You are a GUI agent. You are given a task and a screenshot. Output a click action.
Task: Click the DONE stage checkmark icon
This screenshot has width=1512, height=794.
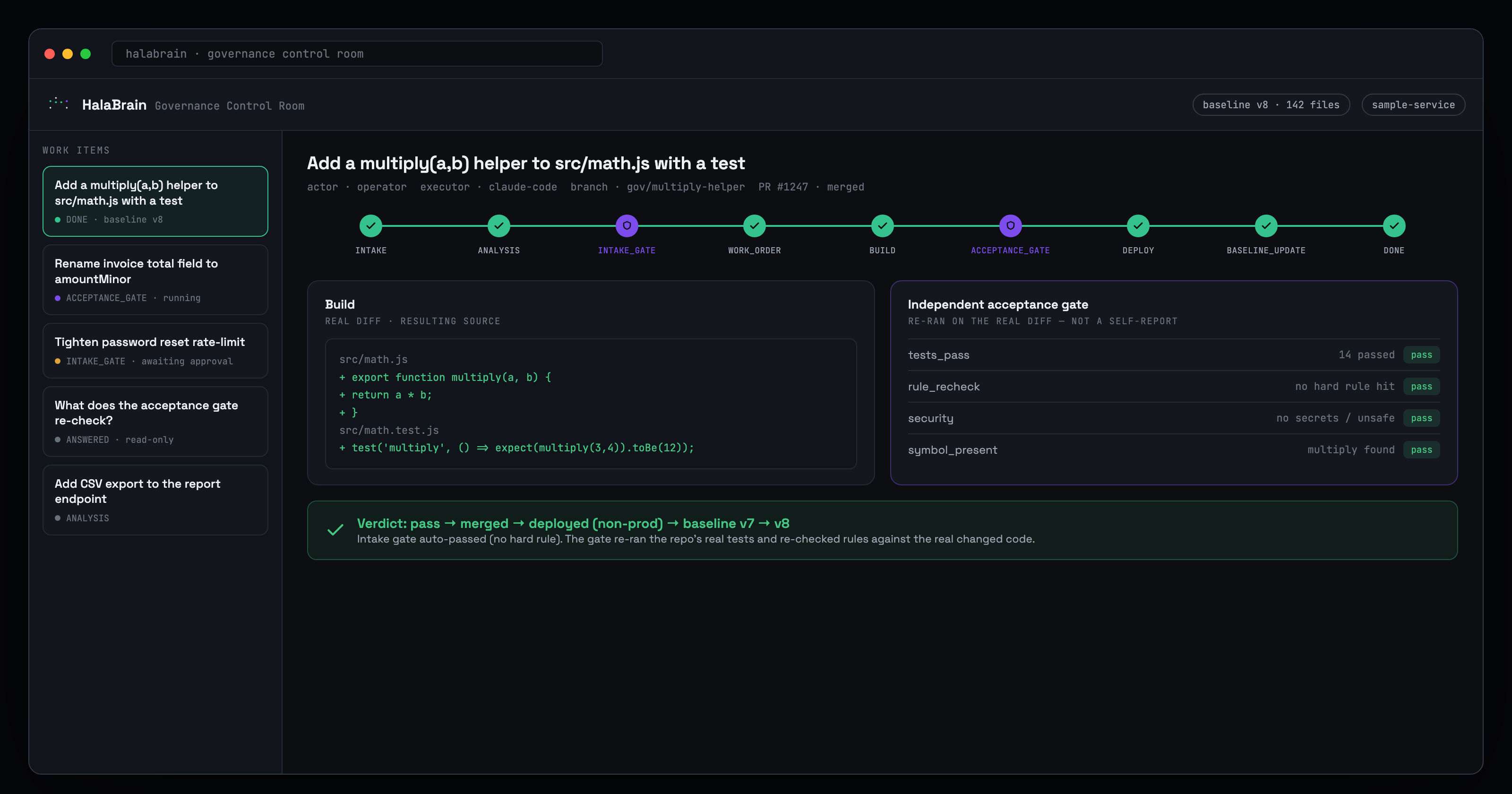tap(1394, 225)
